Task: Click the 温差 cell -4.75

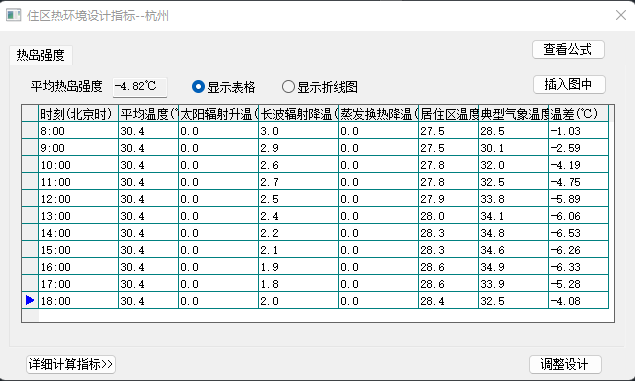Action: coord(579,182)
